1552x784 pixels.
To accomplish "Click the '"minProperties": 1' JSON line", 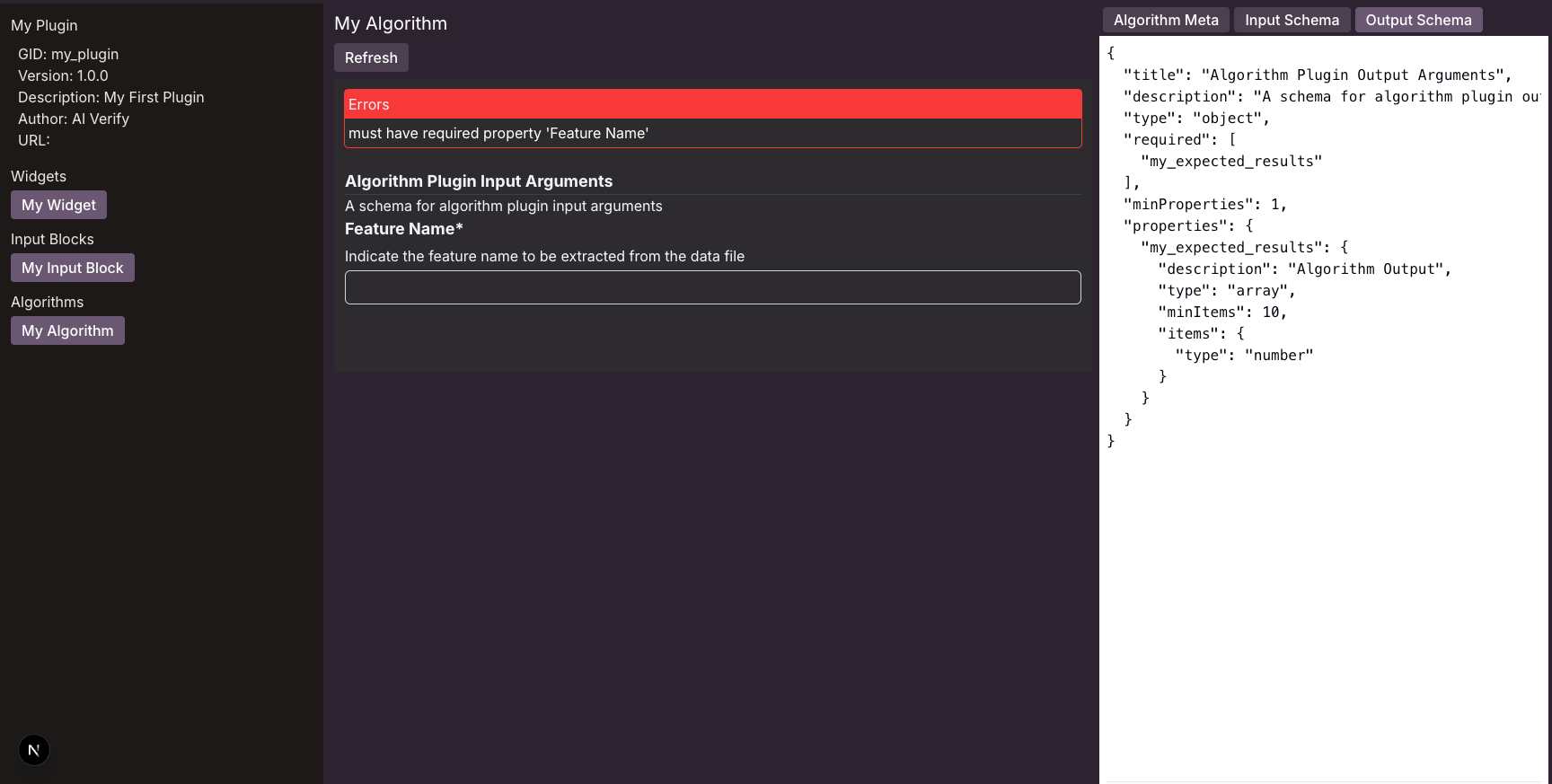I will pyautogui.click(x=1205, y=204).
